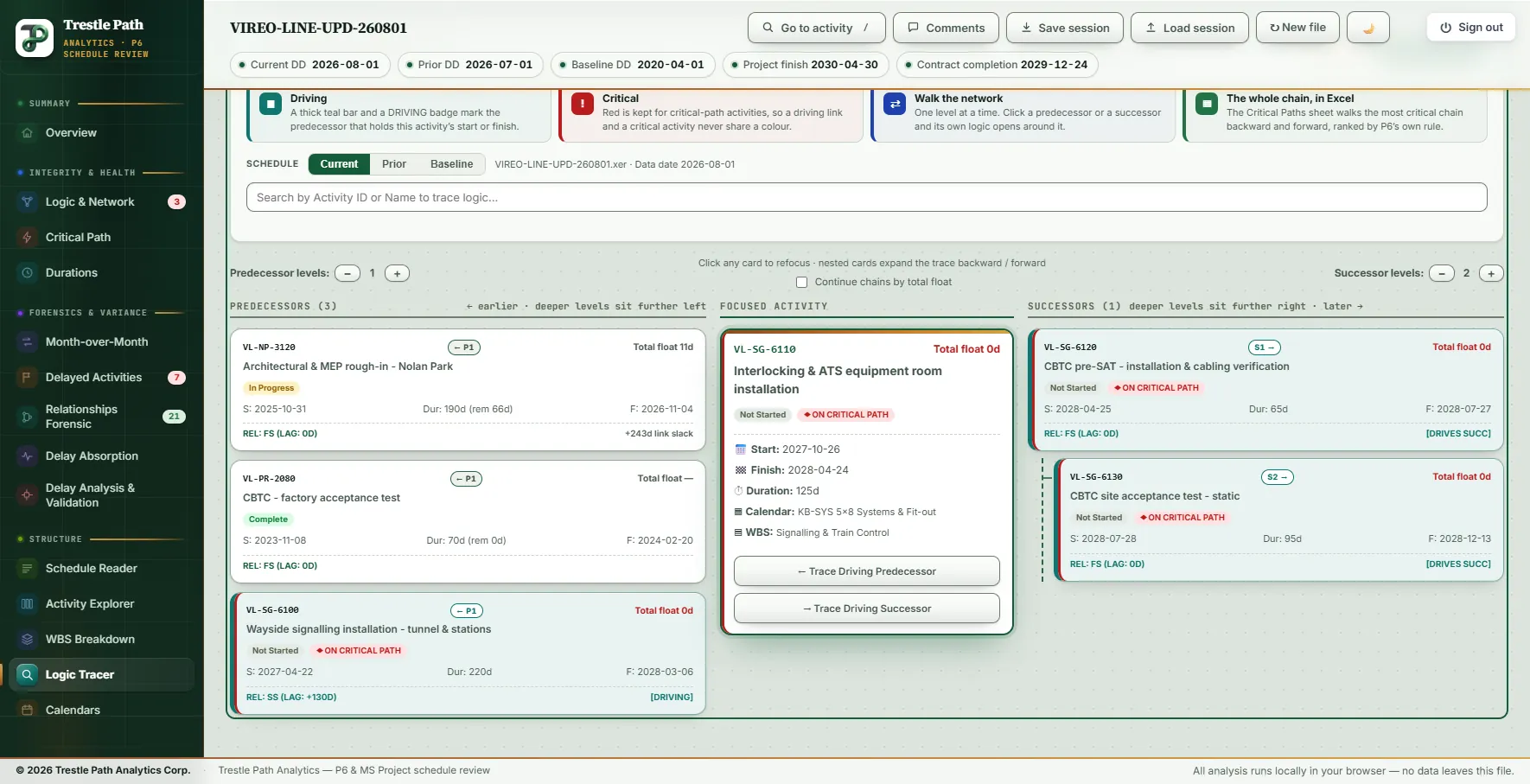Screen dimensions: 1530x784
Task: Focus the Activity ID search field
Action: coord(867,198)
